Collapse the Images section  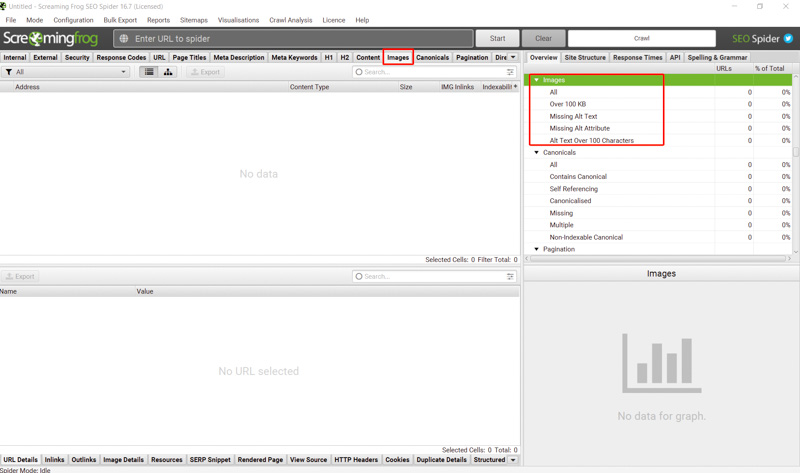pos(536,80)
